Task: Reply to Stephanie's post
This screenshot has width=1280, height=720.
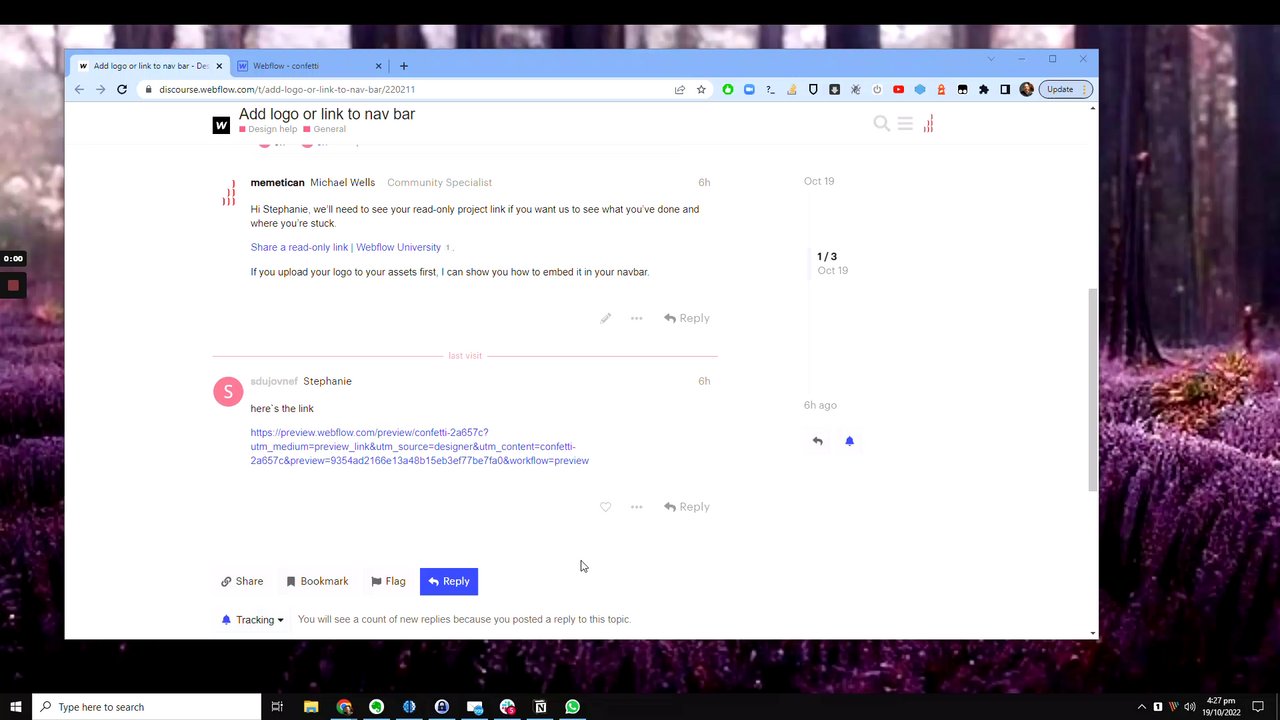Action: point(687,507)
